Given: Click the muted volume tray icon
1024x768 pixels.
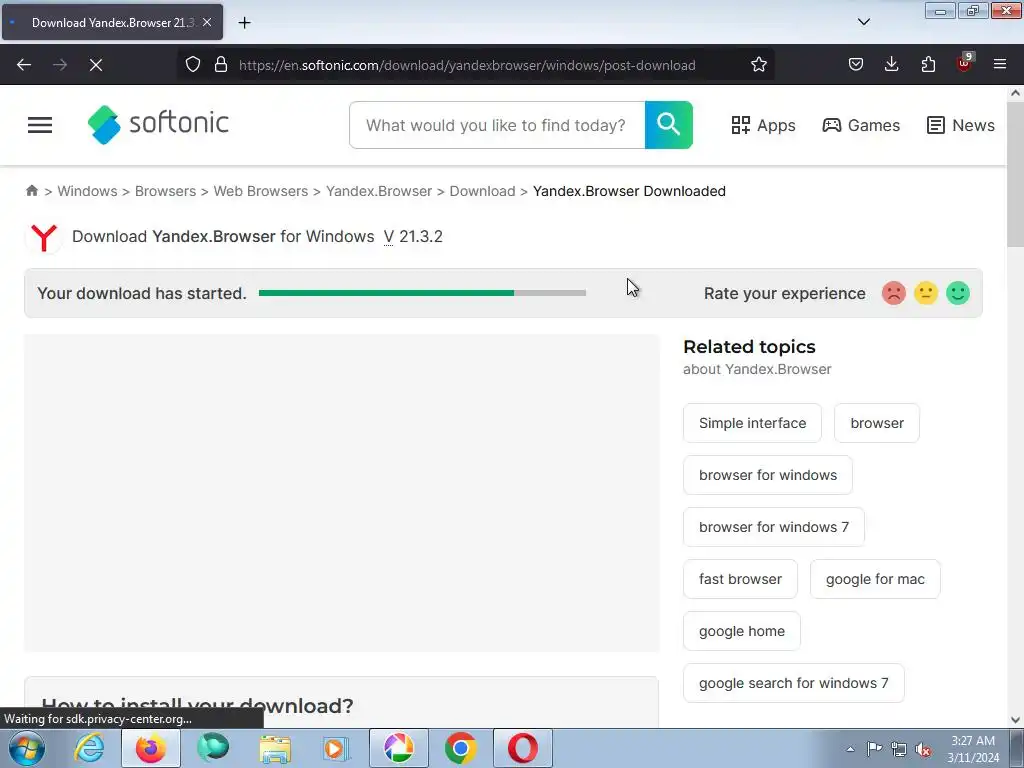Looking at the screenshot, I should click(923, 749).
